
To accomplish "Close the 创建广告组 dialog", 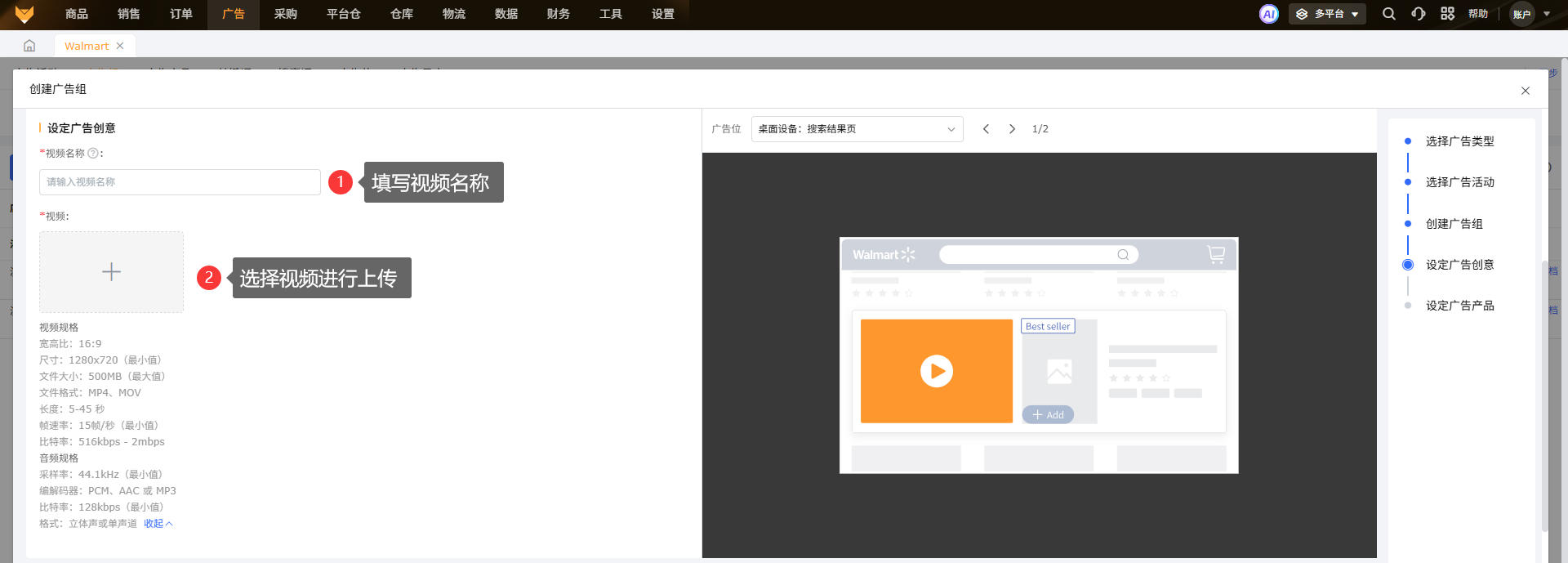I will (x=1525, y=91).
